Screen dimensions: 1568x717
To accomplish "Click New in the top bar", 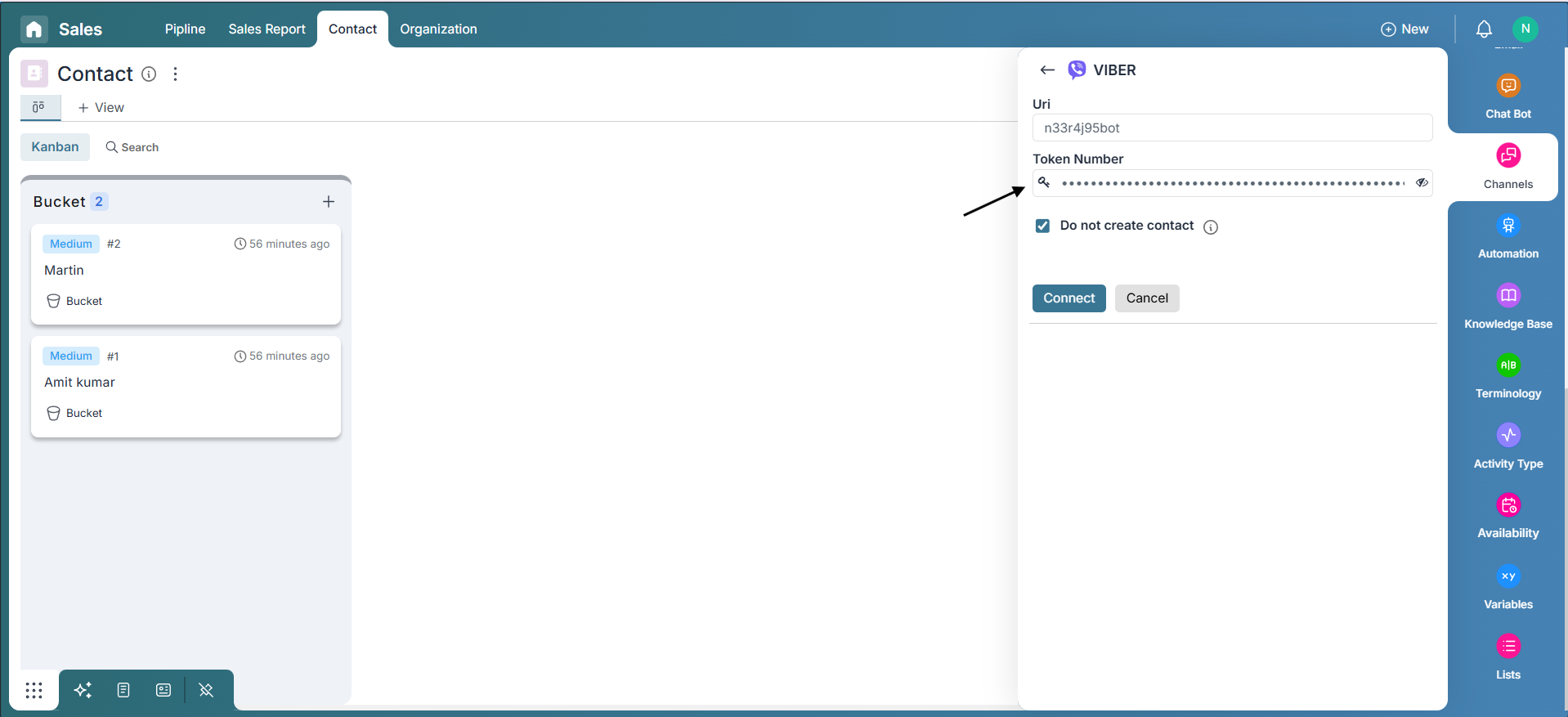I will [x=1404, y=29].
